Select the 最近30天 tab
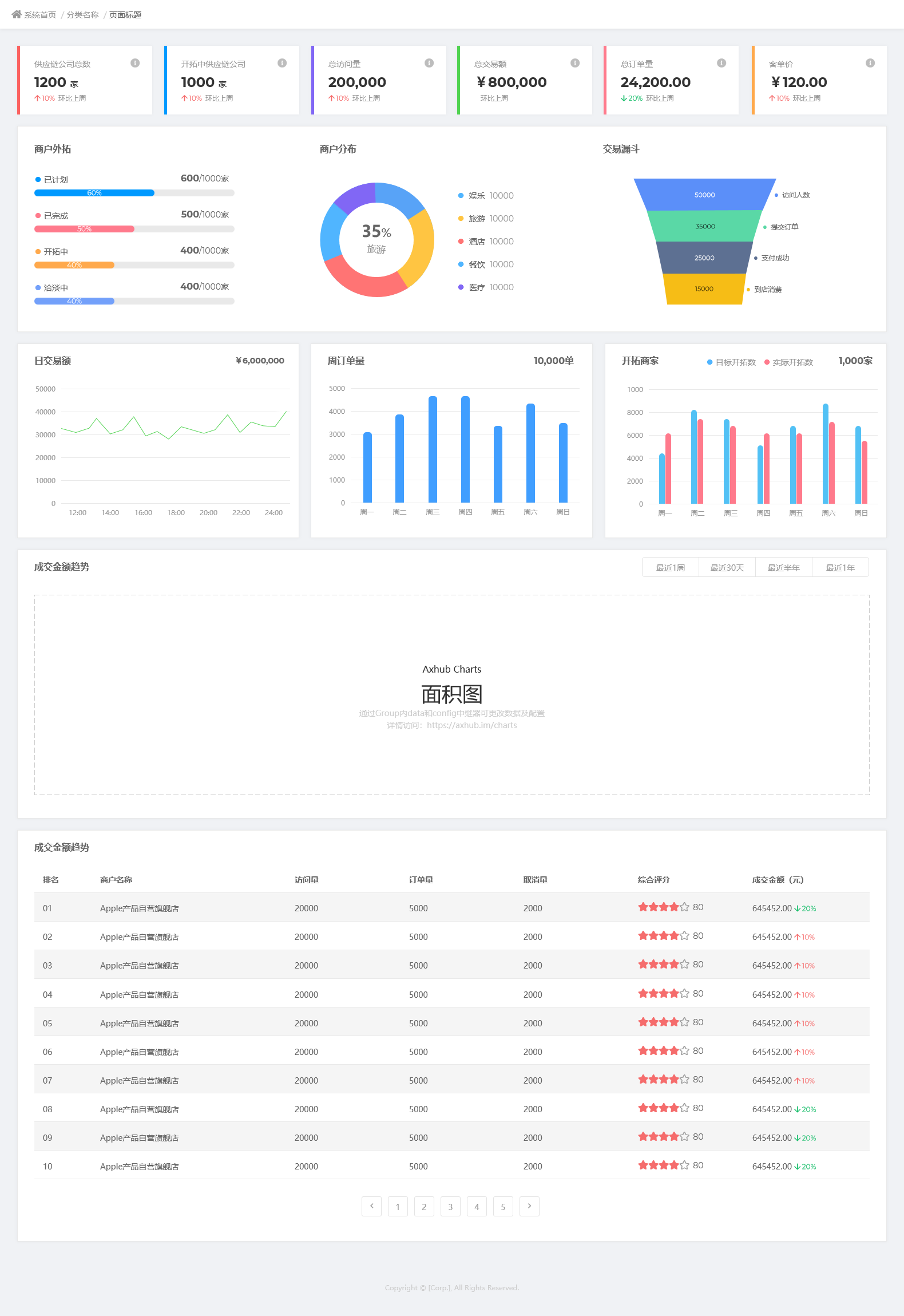 point(727,567)
